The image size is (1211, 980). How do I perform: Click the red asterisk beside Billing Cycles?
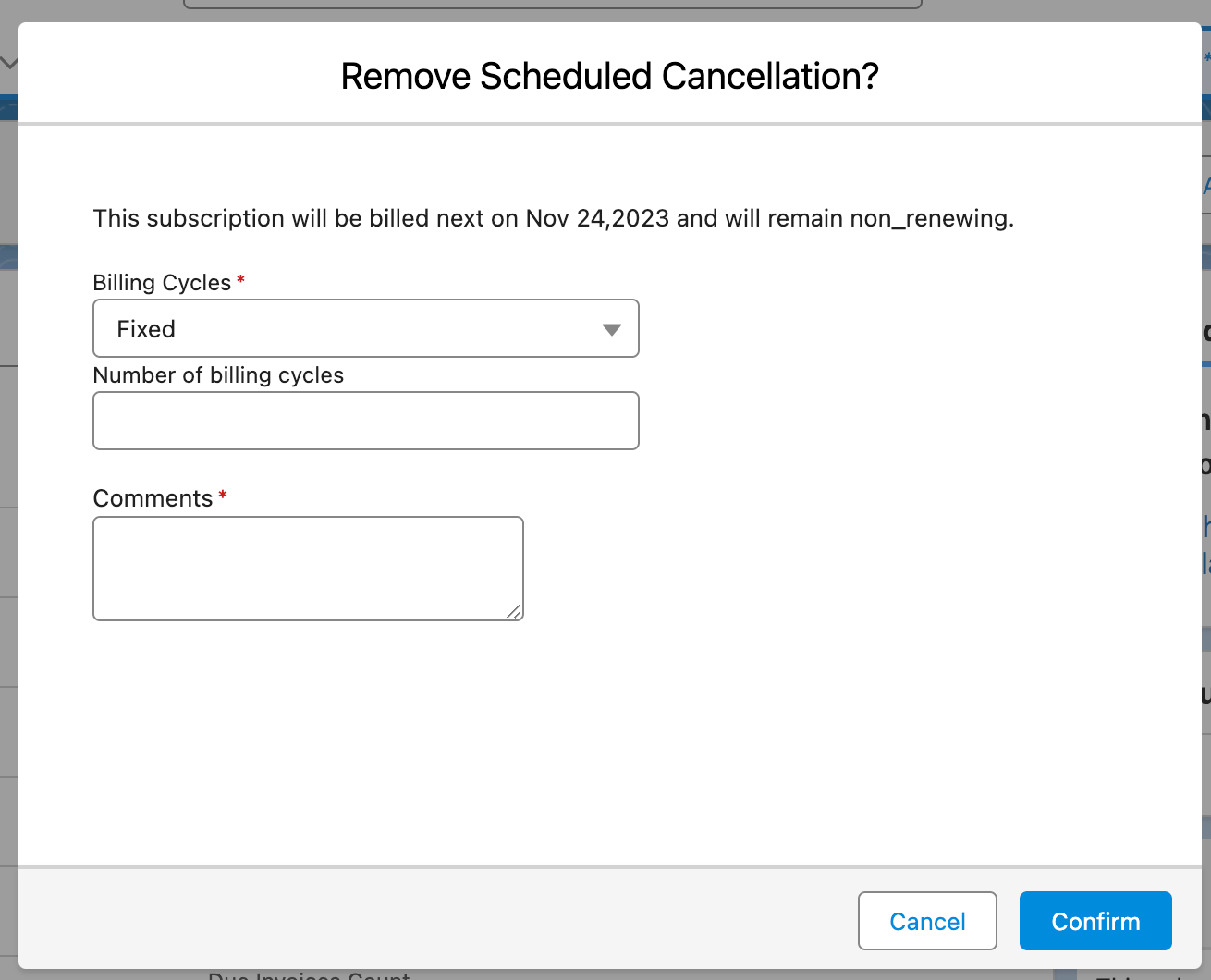tap(240, 280)
